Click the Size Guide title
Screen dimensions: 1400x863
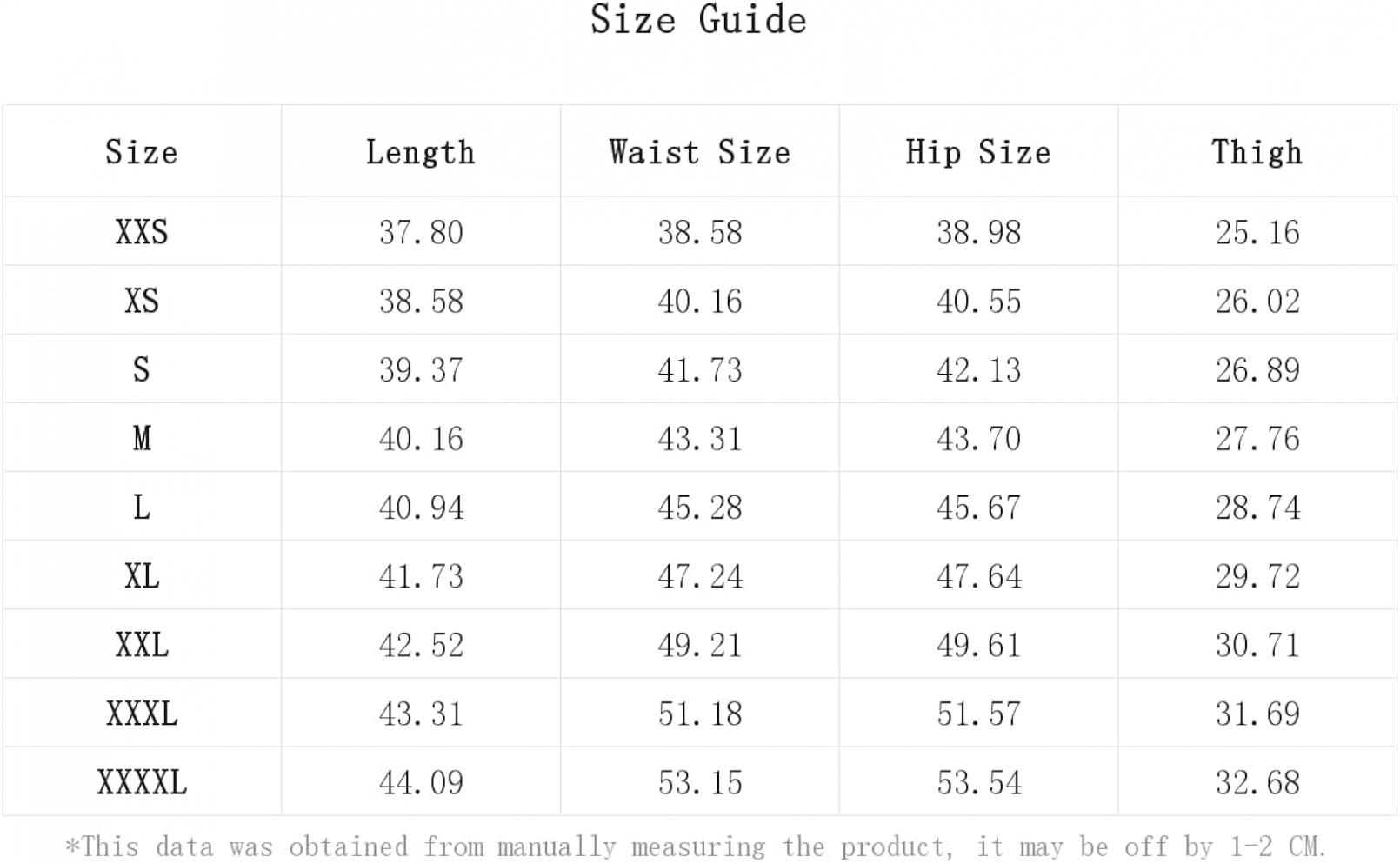699,19
